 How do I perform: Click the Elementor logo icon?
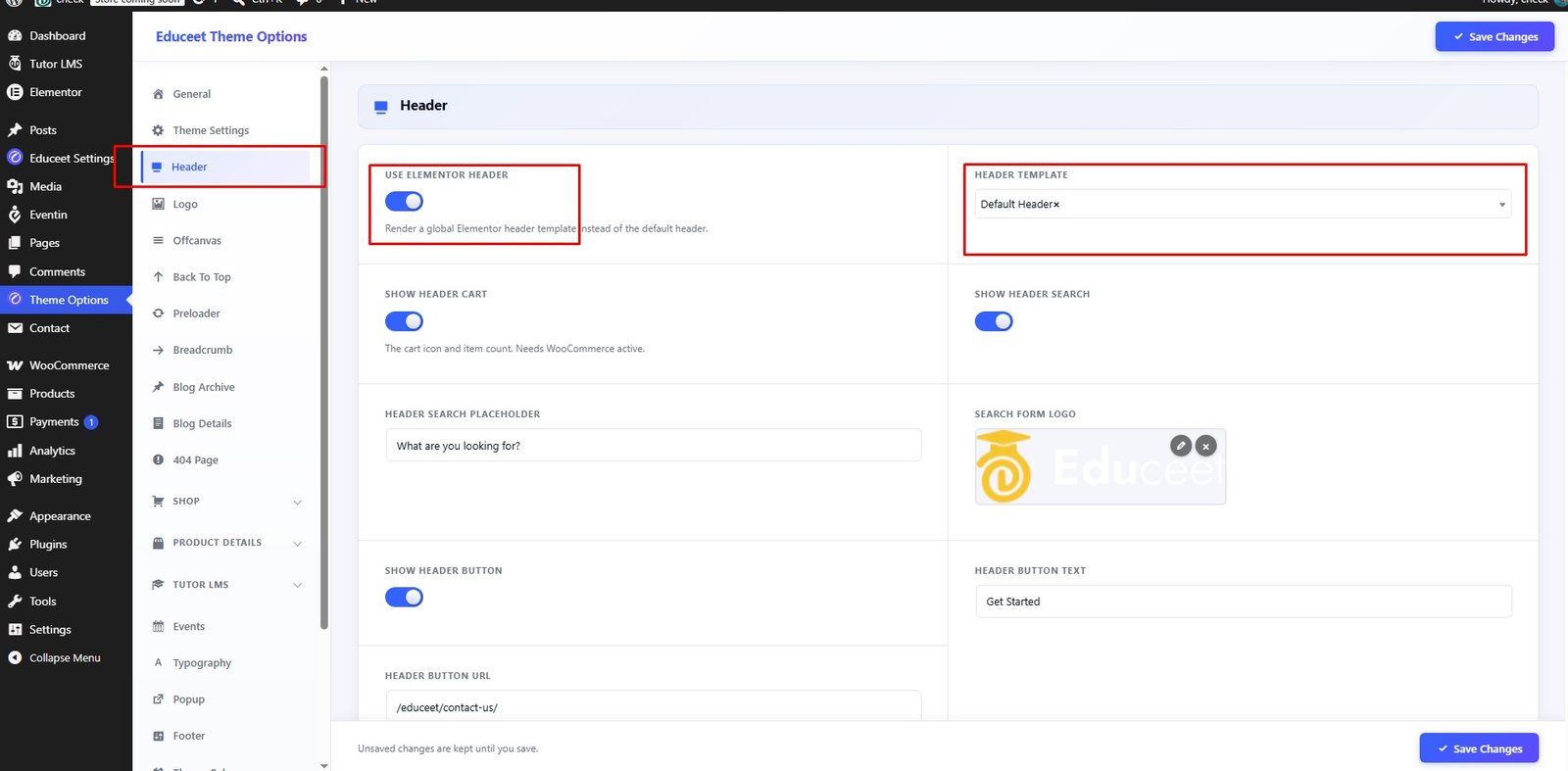(x=15, y=92)
